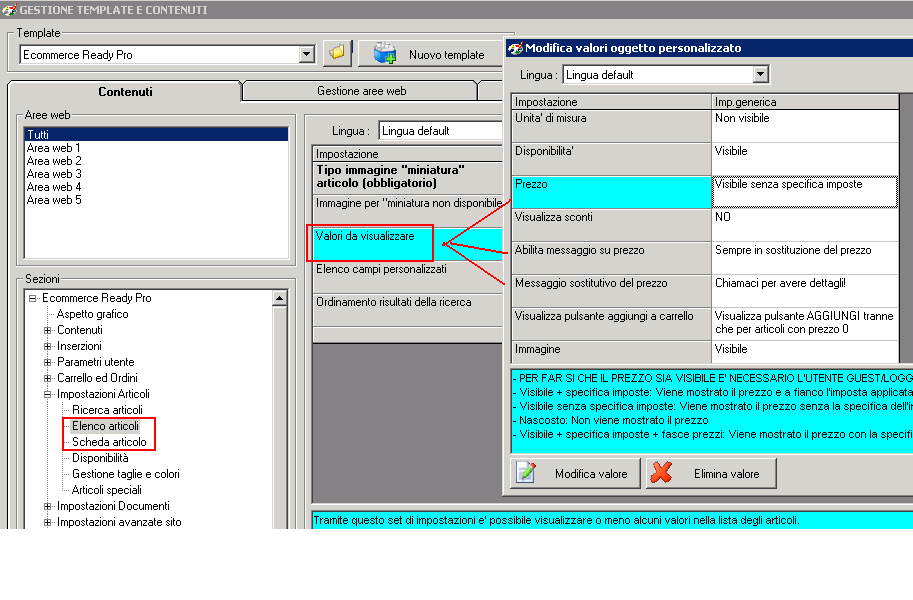Select Elenco articoli tree item
913x600 pixels.
pos(105,426)
